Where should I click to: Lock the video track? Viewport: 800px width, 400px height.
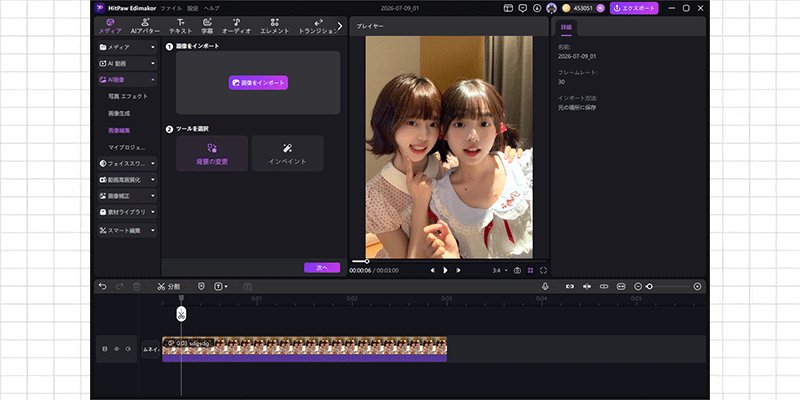(x=105, y=349)
